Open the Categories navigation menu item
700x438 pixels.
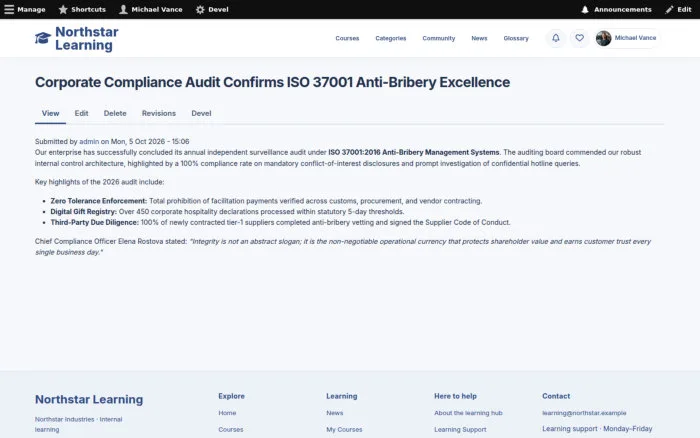point(391,38)
